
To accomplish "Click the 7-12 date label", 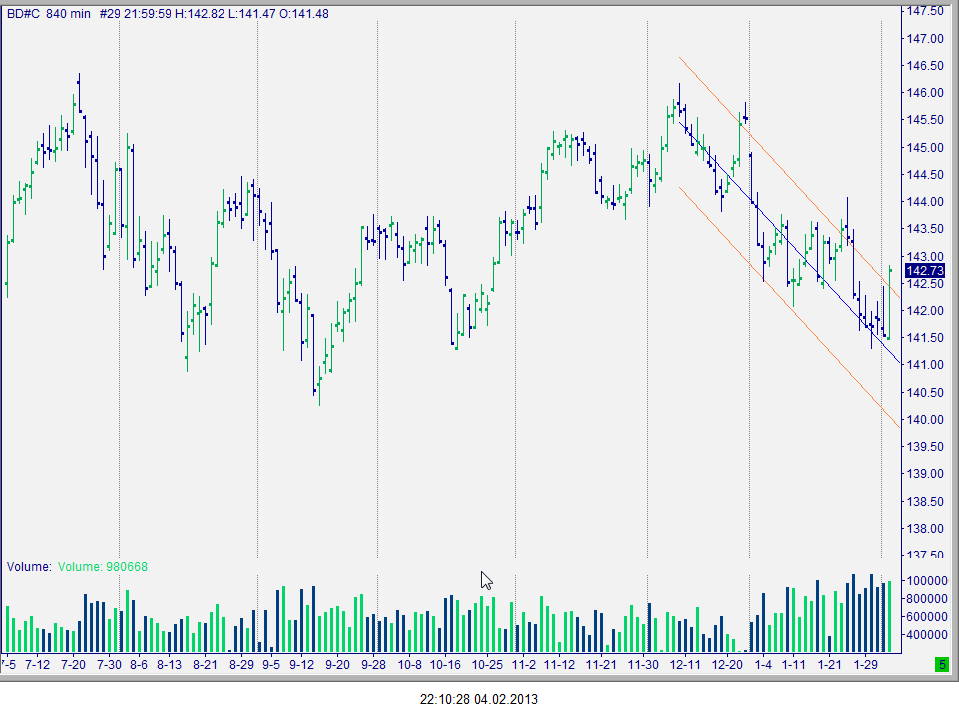I will click(38, 665).
